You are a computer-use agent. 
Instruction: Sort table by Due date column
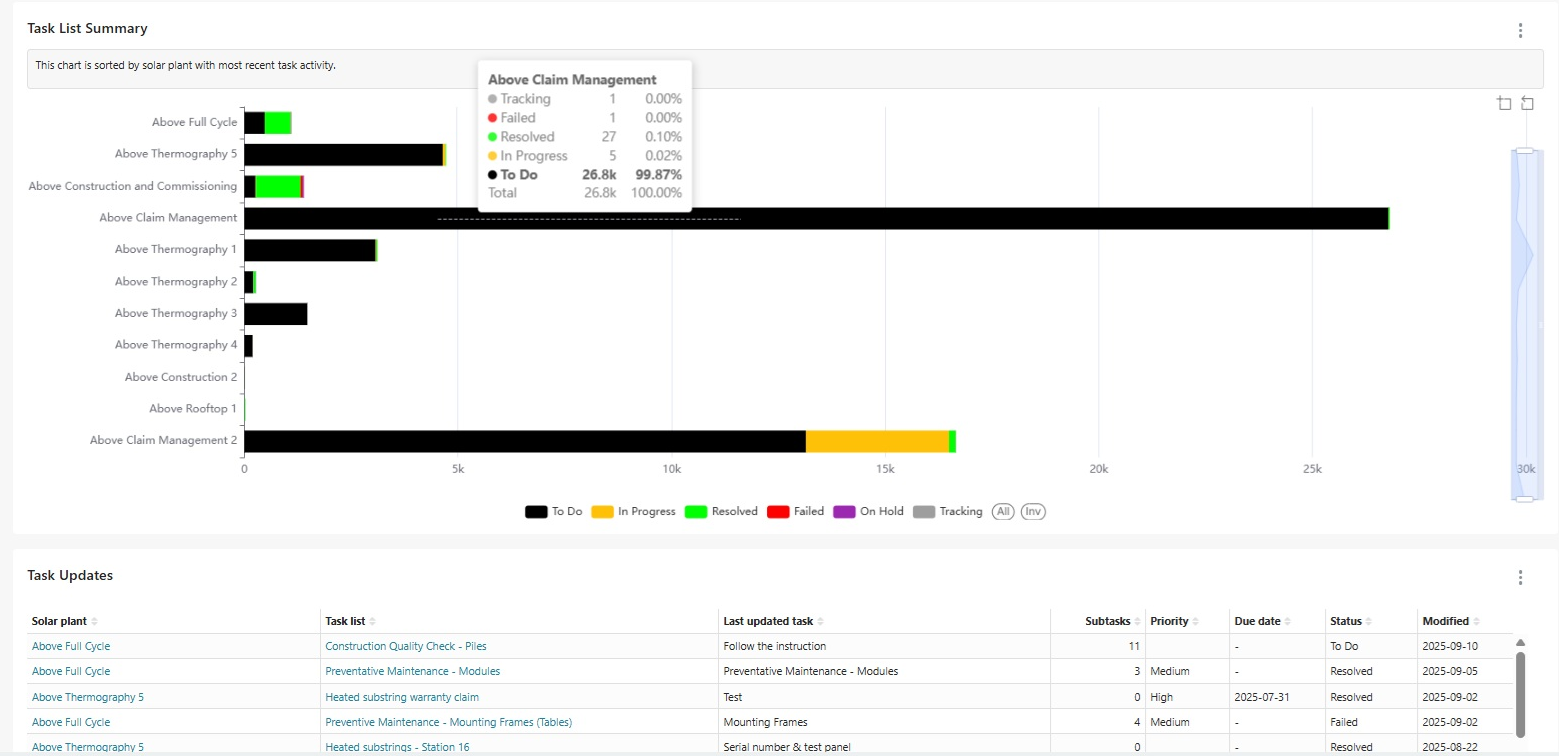click(1255, 621)
